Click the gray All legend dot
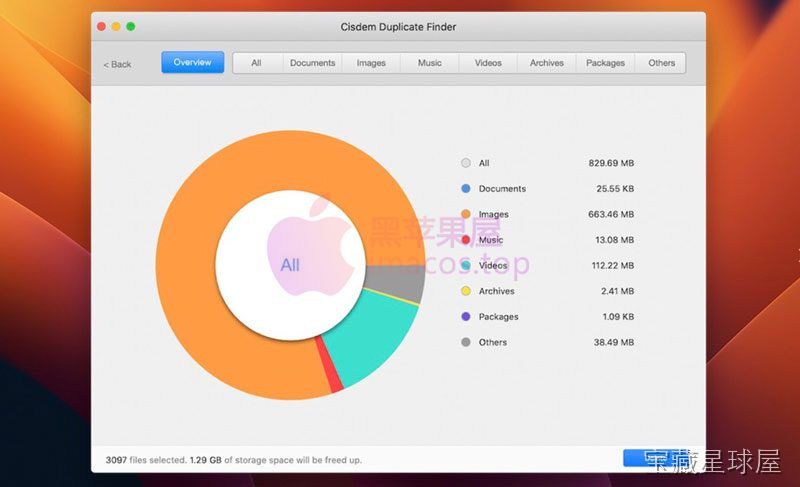The width and height of the screenshot is (800, 487). pyautogui.click(x=466, y=163)
